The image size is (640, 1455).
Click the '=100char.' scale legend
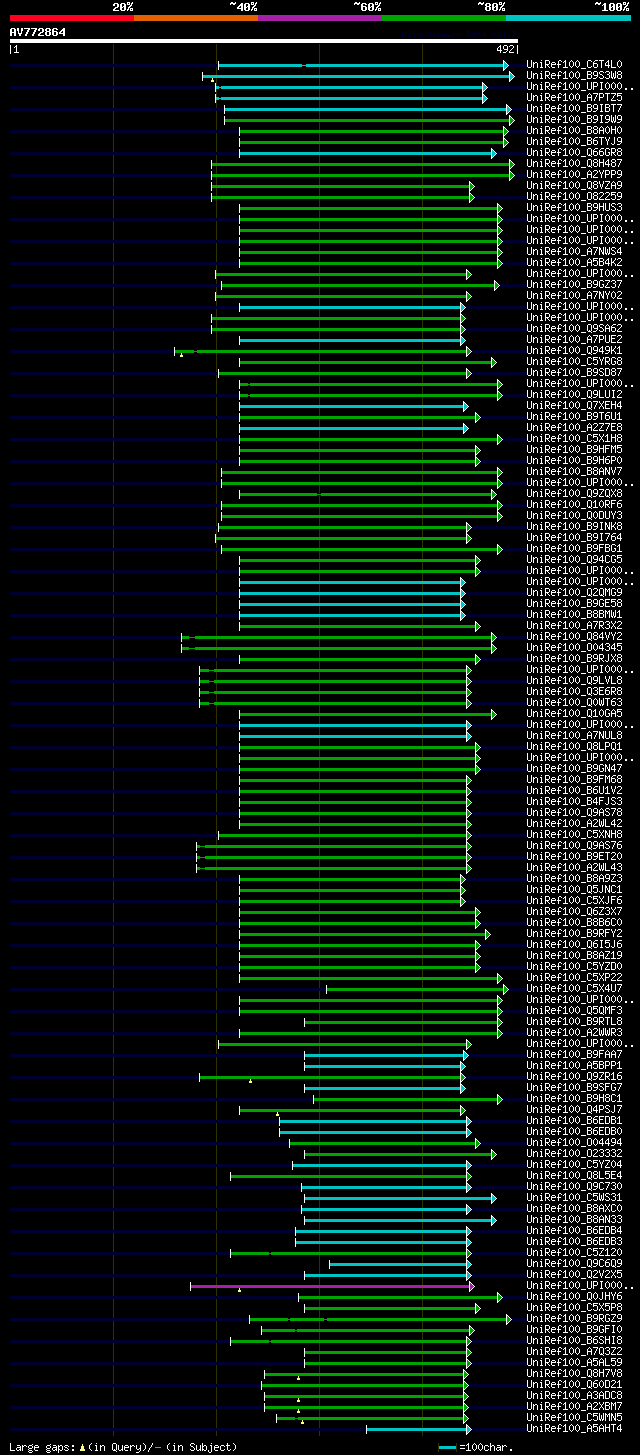click(x=478, y=1447)
